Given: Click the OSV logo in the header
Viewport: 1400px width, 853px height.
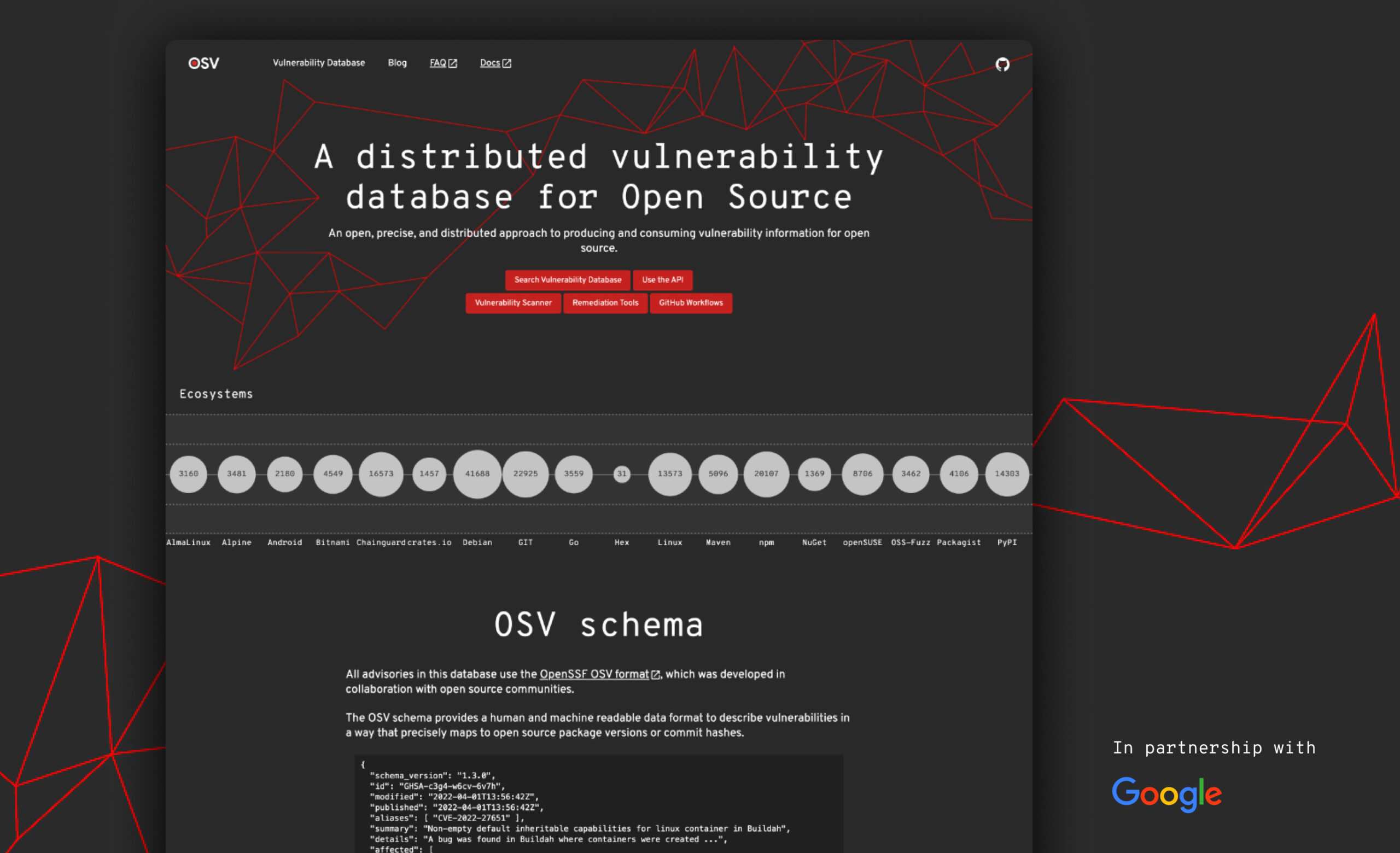Looking at the screenshot, I should [203, 63].
